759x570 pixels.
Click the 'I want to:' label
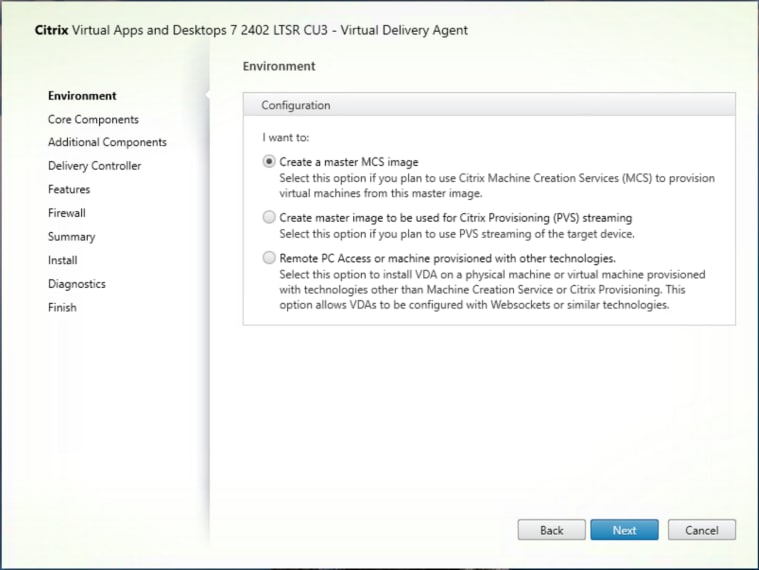[286, 137]
